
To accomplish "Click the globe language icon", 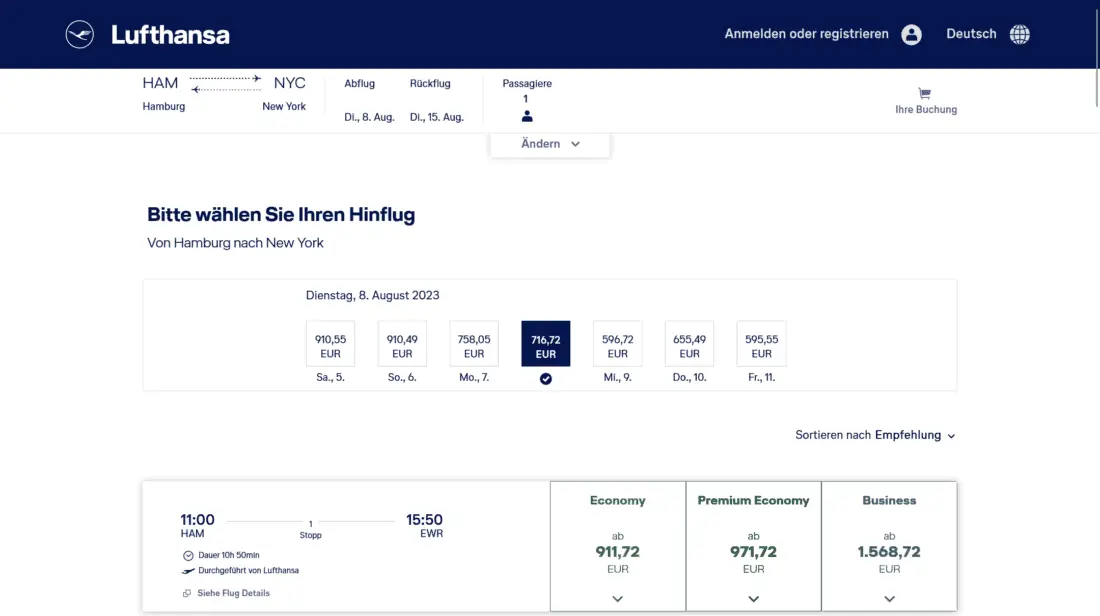I will pos(1019,35).
